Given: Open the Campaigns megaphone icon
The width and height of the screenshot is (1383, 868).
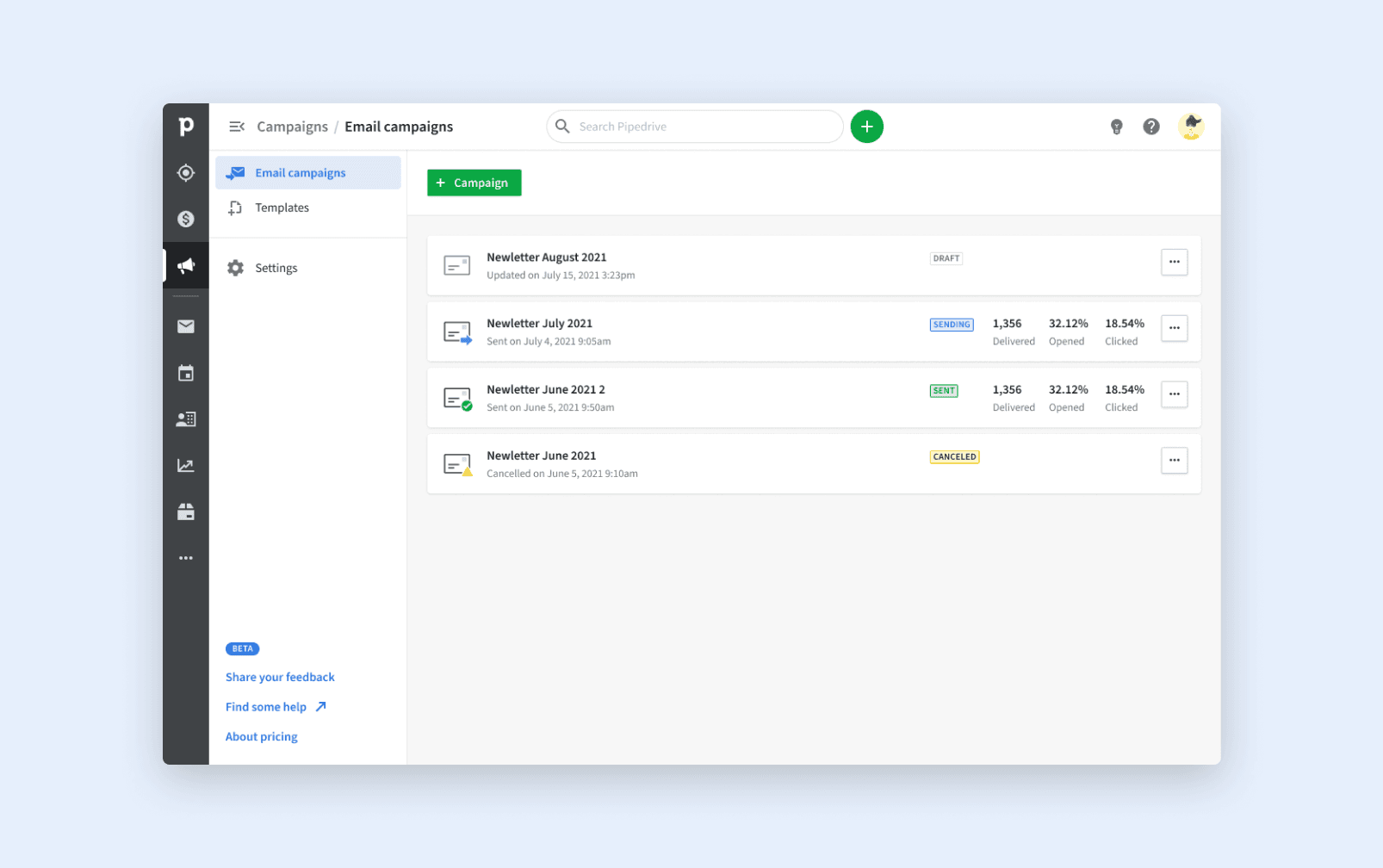Looking at the screenshot, I should click(186, 265).
